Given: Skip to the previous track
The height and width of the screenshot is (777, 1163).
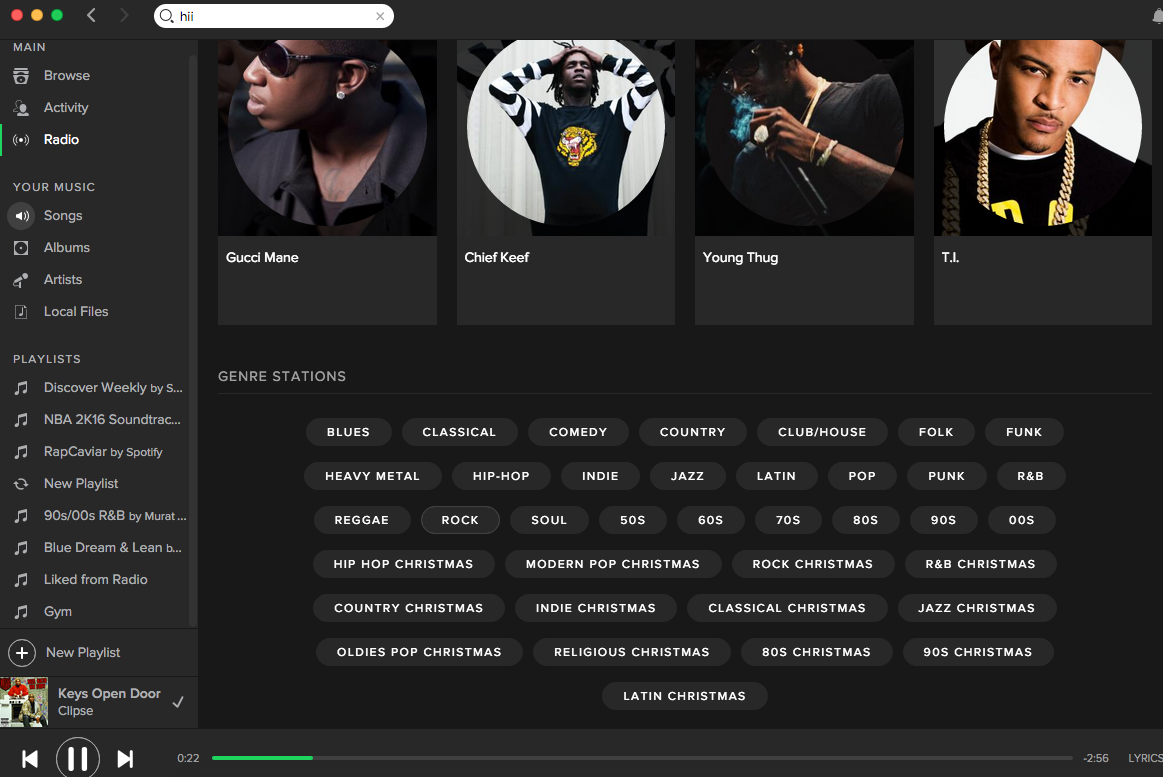Looking at the screenshot, I should pos(30,759).
